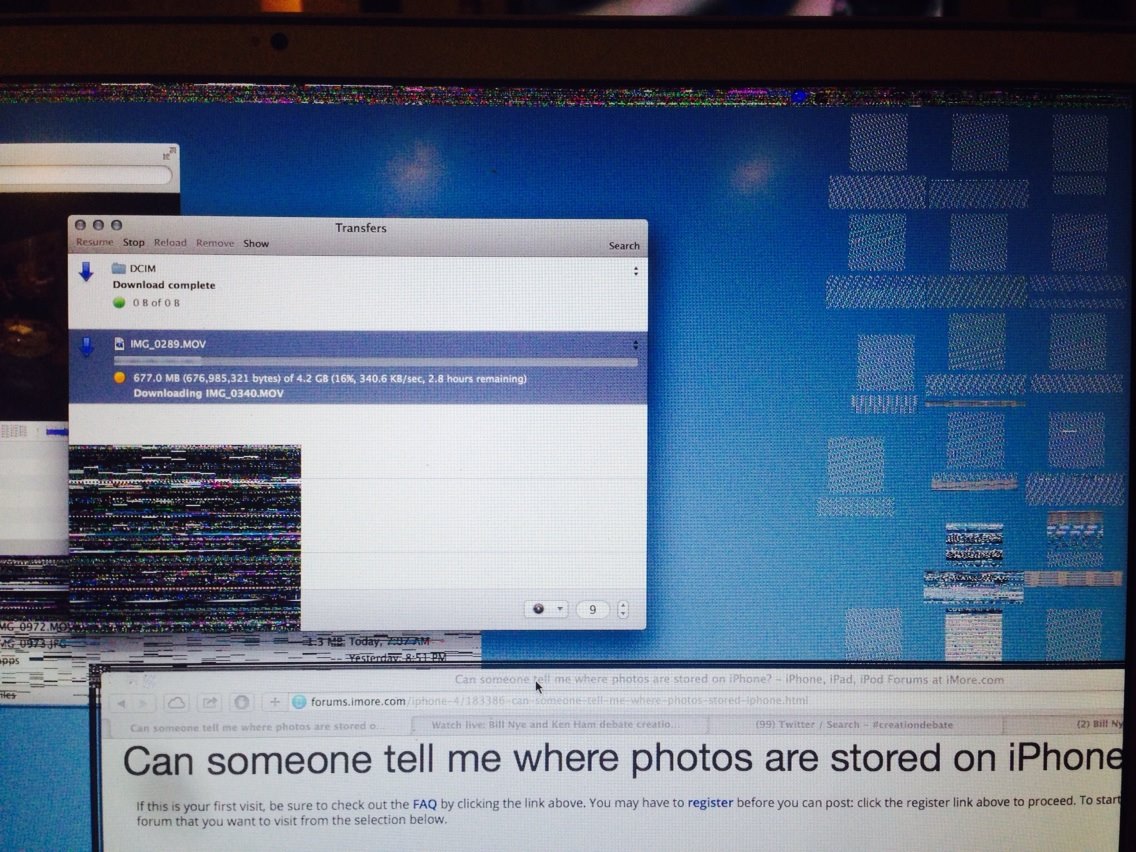Click the forums.imore.com address field

(706, 701)
